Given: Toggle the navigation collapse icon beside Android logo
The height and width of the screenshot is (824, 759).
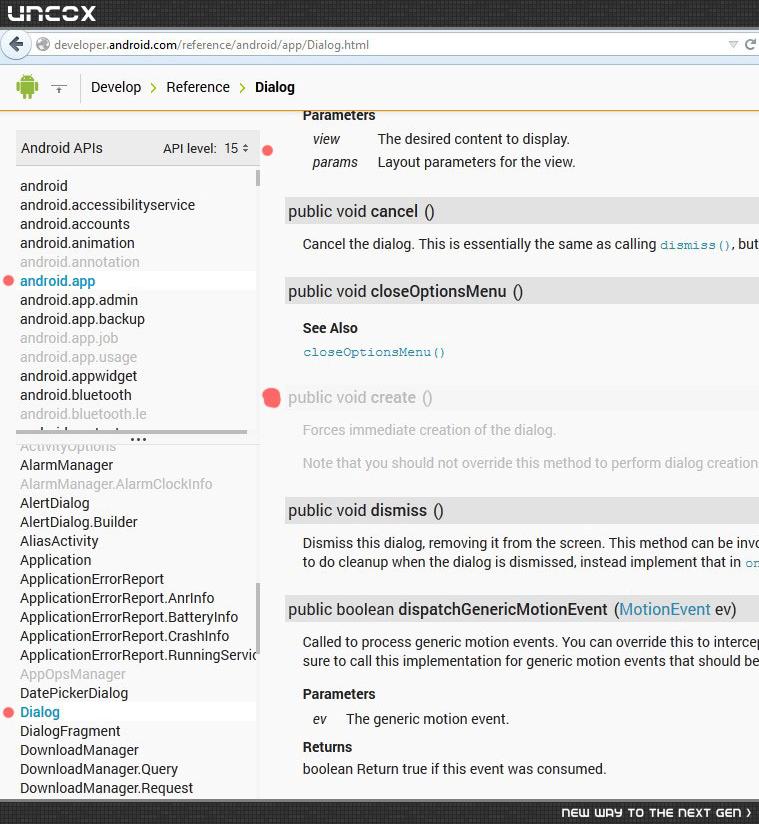Looking at the screenshot, I should [59, 88].
